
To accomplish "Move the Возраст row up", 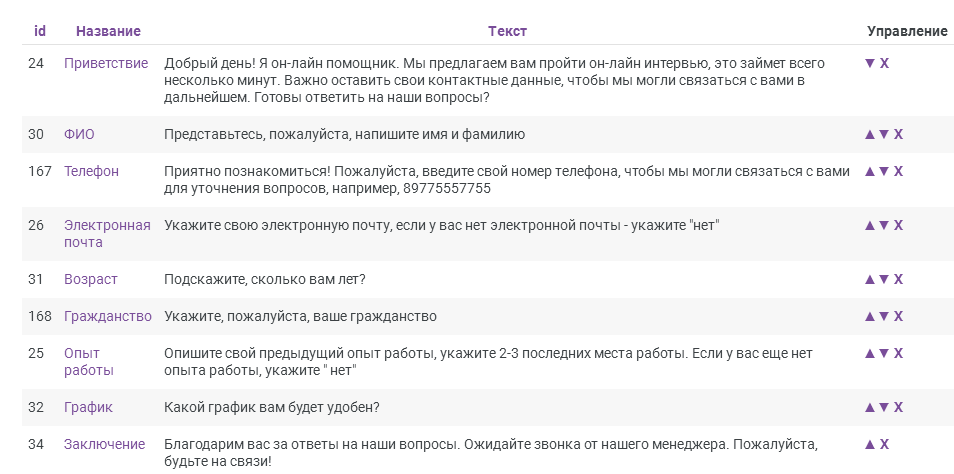I will click(869, 280).
